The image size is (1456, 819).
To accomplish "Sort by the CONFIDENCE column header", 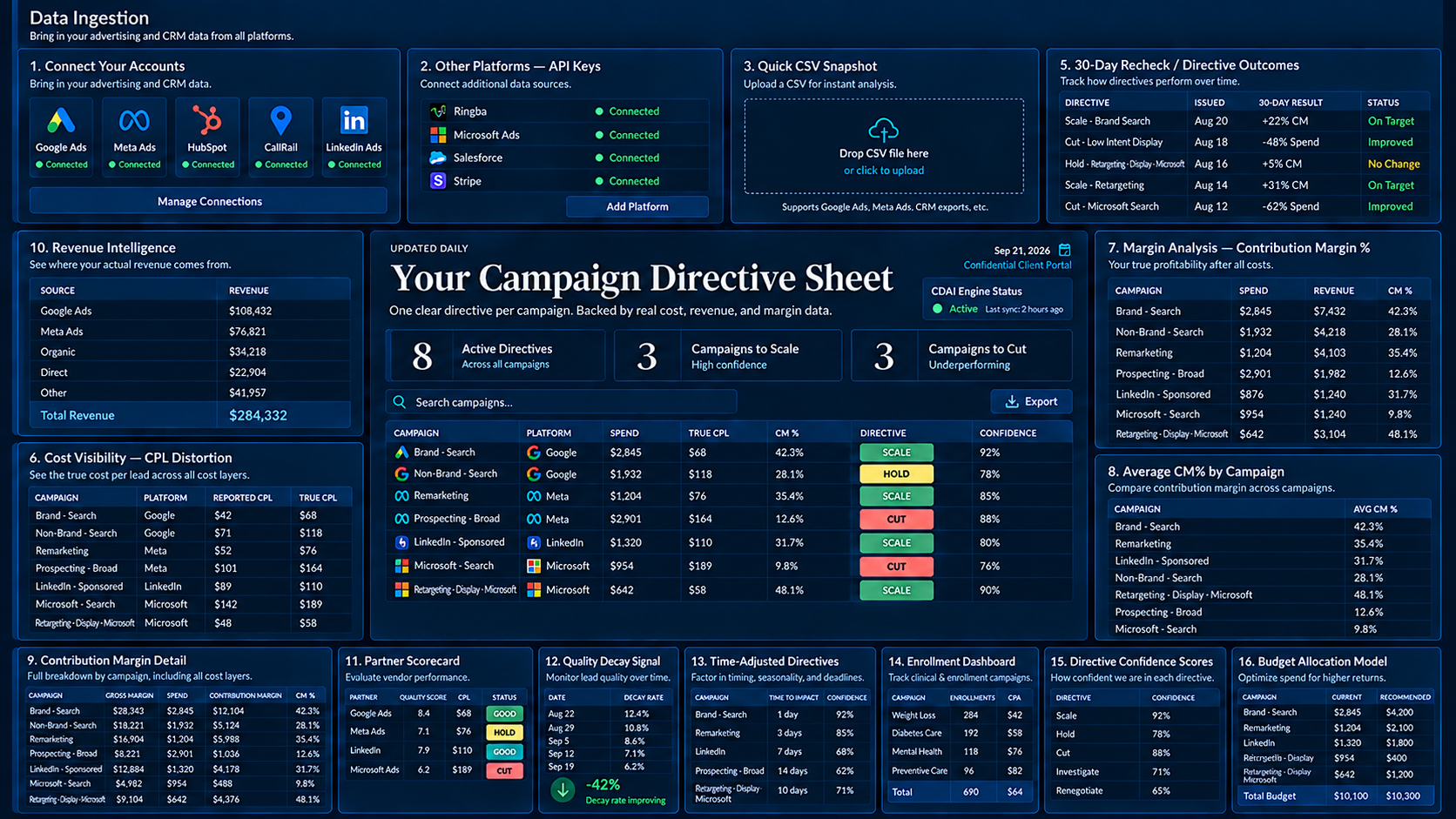I will tap(1008, 433).
